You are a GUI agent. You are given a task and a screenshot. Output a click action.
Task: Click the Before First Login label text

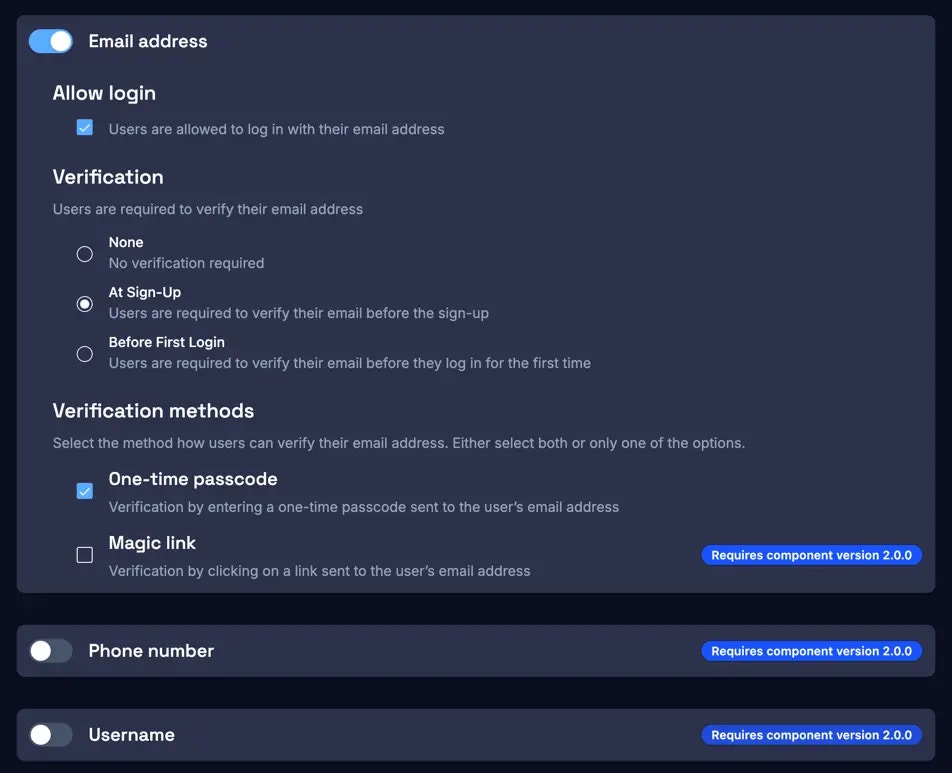[x=166, y=342]
